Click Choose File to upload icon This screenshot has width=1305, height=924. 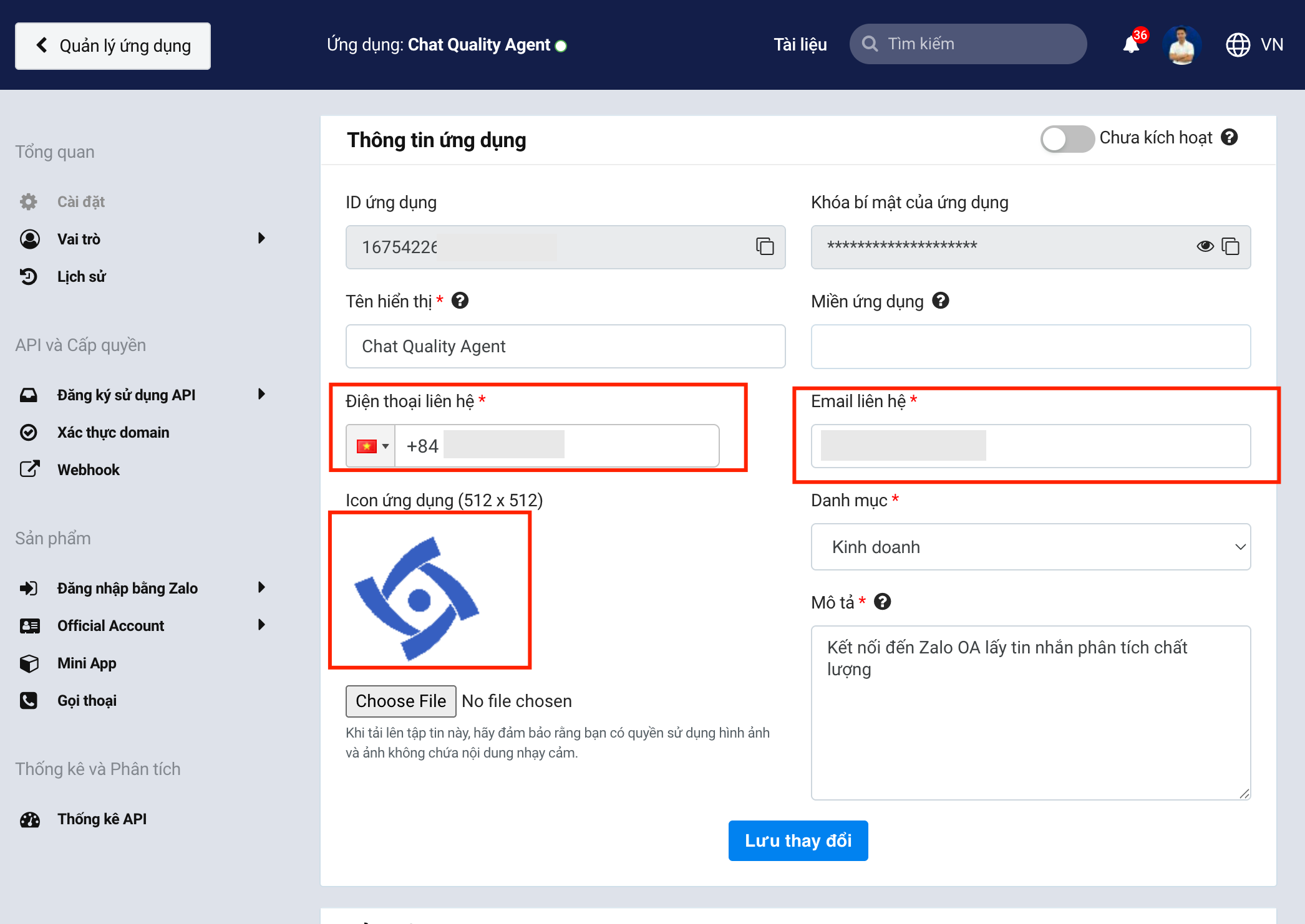click(x=400, y=701)
